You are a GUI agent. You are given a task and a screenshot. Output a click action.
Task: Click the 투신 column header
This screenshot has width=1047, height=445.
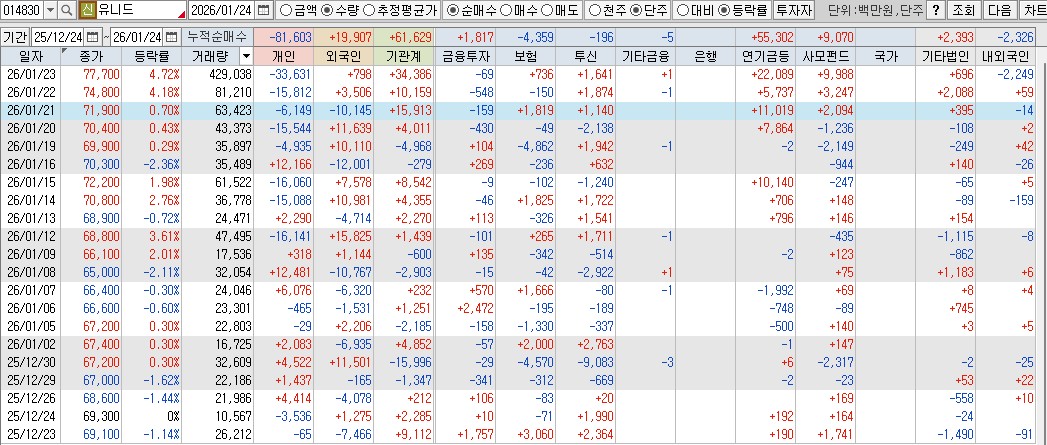(x=585, y=57)
